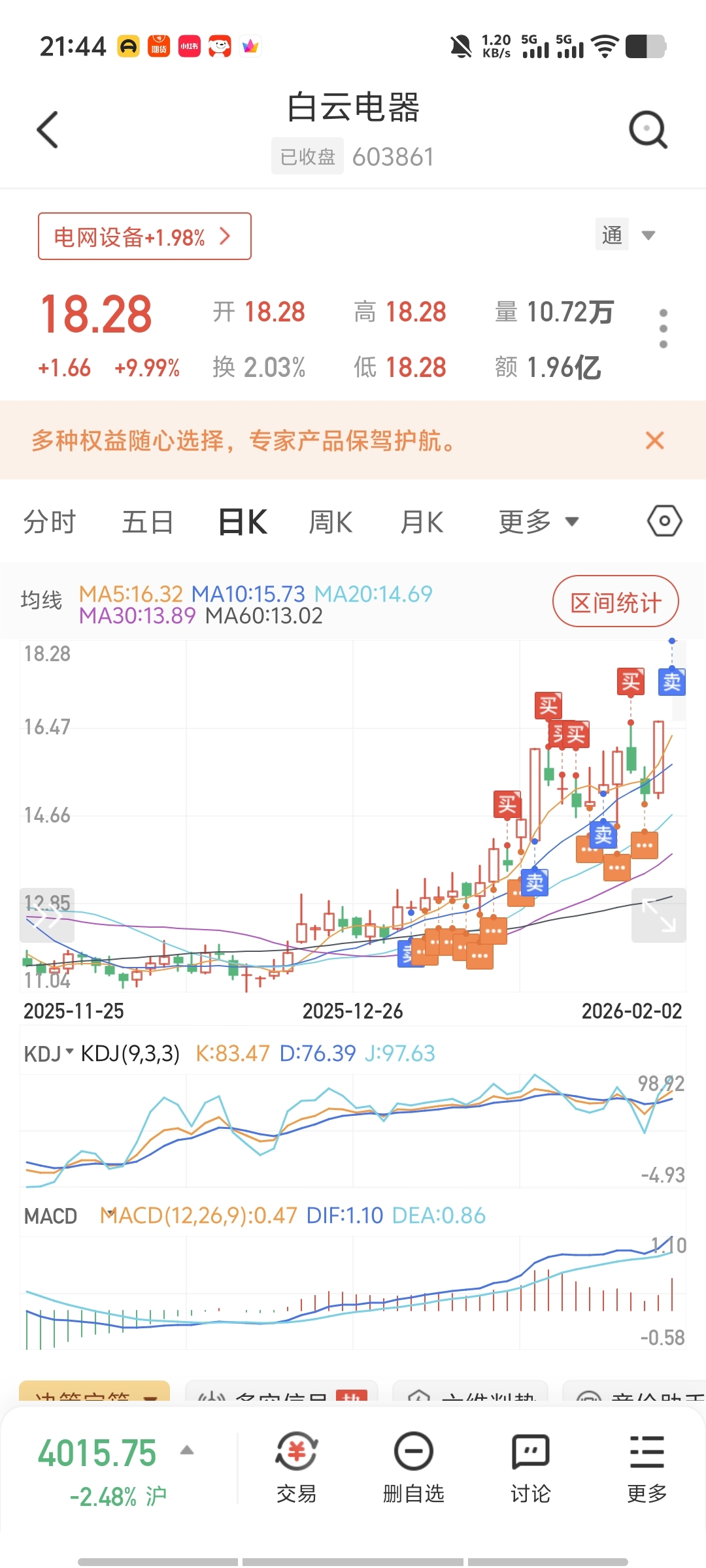This screenshot has width=706, height=1568.
Task: Select the 日K tab
Action: (243, 521)
